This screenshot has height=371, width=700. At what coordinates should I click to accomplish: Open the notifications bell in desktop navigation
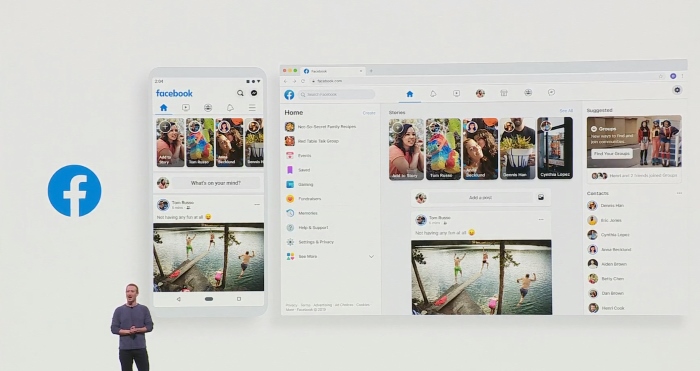coord(433,93)
